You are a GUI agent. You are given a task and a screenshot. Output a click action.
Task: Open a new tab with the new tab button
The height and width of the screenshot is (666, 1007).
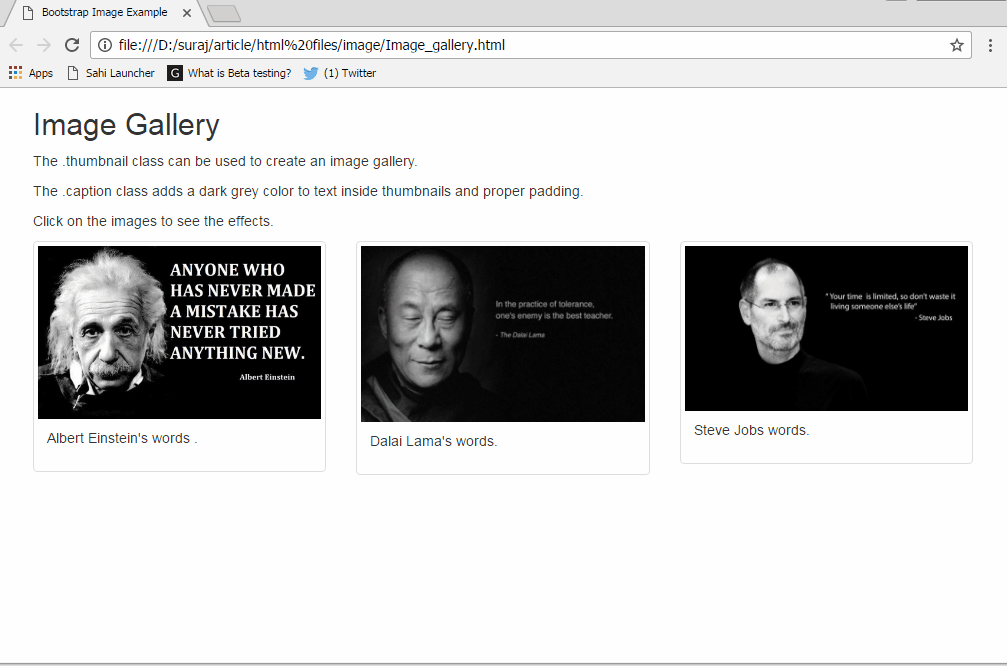click(224, 13)
